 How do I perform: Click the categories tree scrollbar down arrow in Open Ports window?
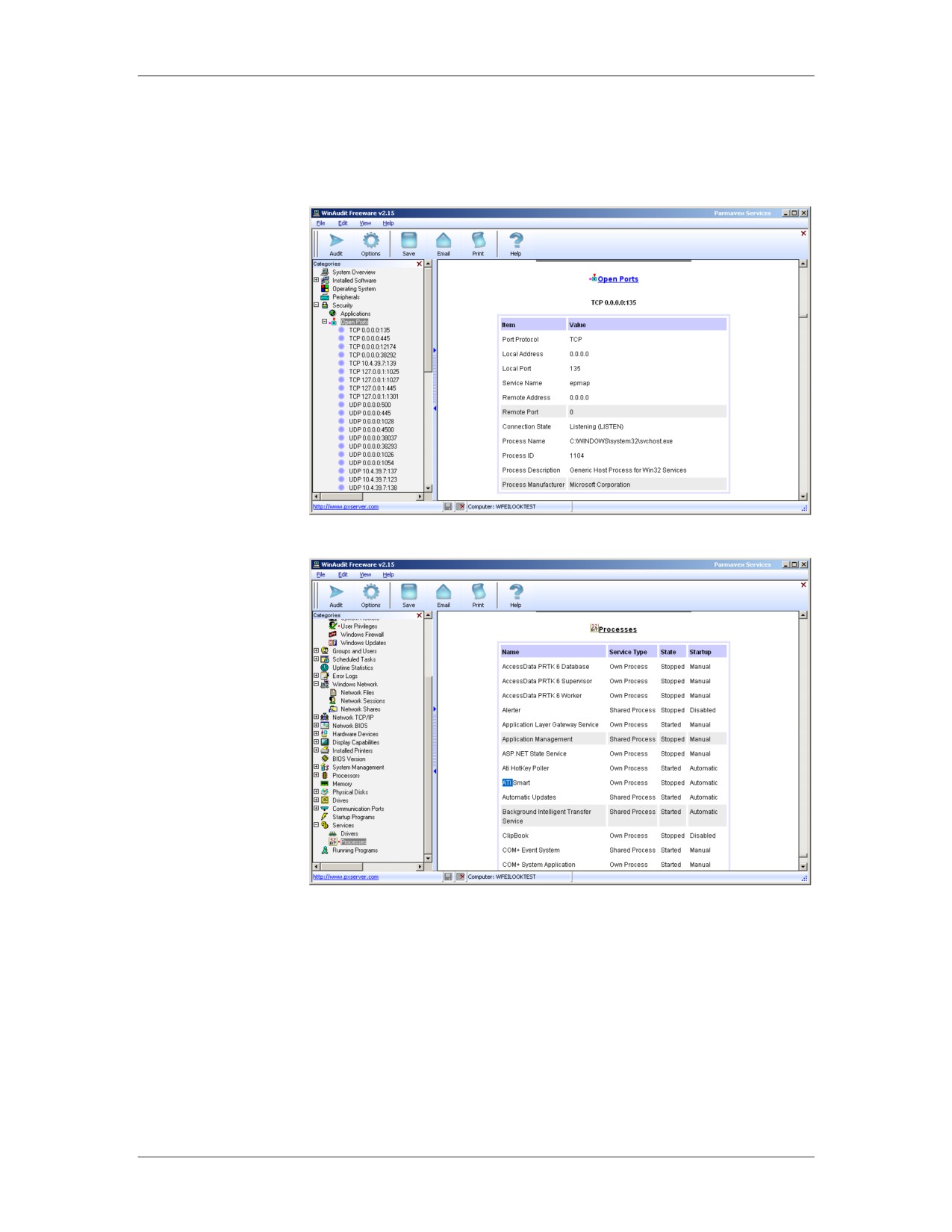(428, 488)
